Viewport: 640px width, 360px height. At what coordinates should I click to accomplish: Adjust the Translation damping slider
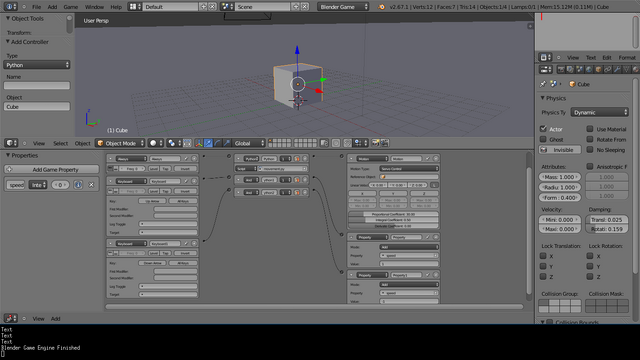click(x=607, y=220)
